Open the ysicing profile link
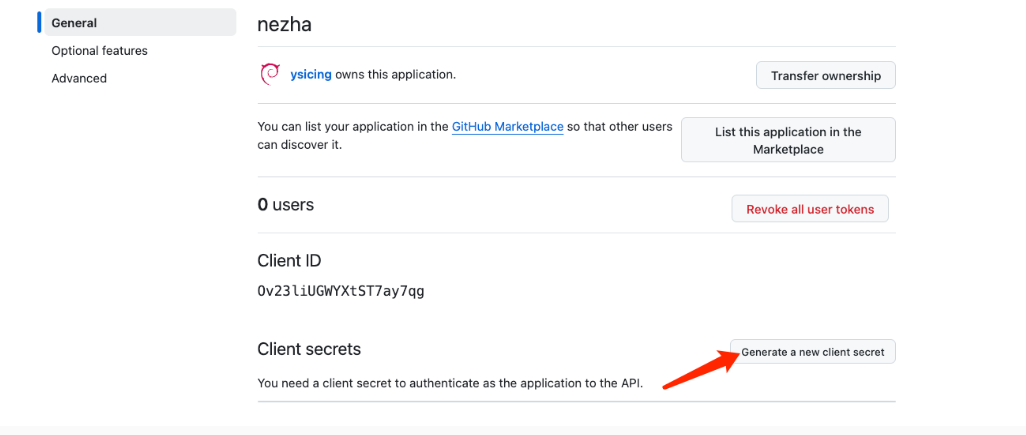Image resolution: width=1026 pixels, height=435 pixels. coord(310,74)
